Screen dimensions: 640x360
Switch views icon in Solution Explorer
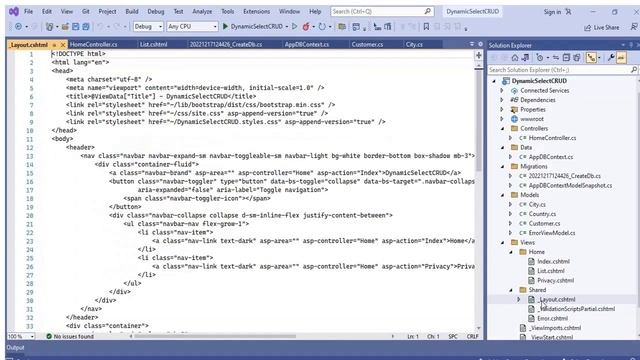click(x=525, y=58)
